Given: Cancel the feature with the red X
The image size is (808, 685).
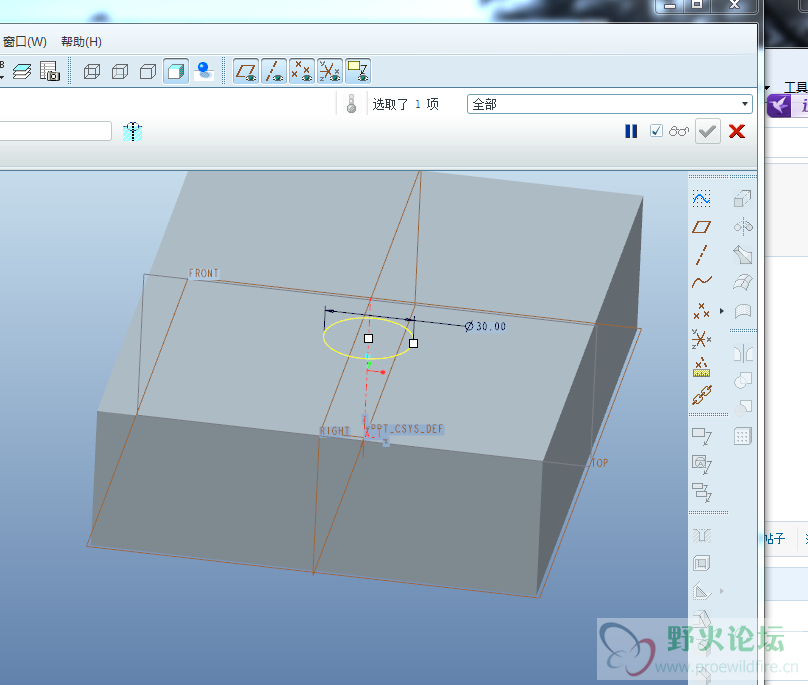Looking at the screenshot, I should (x=737, y=131).
